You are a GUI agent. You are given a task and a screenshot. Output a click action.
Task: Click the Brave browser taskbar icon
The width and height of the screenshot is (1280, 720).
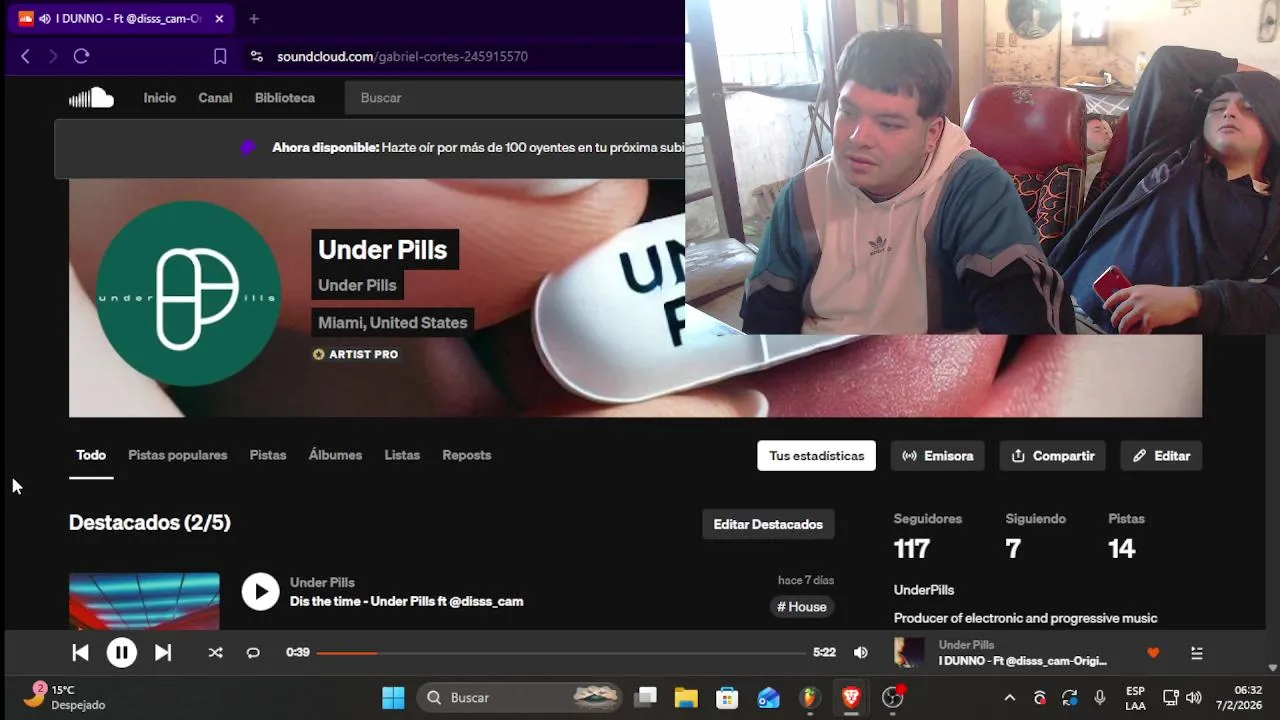(x=851, y=698)
